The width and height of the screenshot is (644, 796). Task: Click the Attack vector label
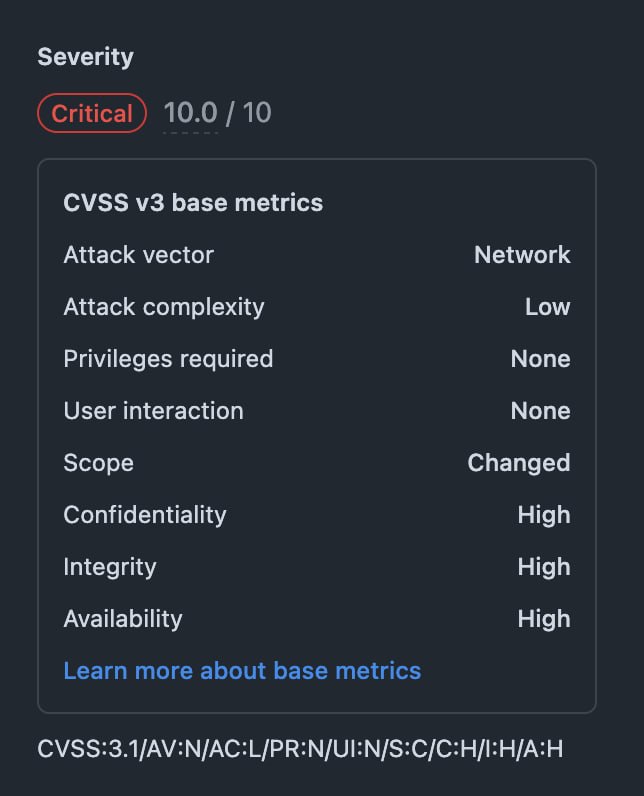pos(139,255)
